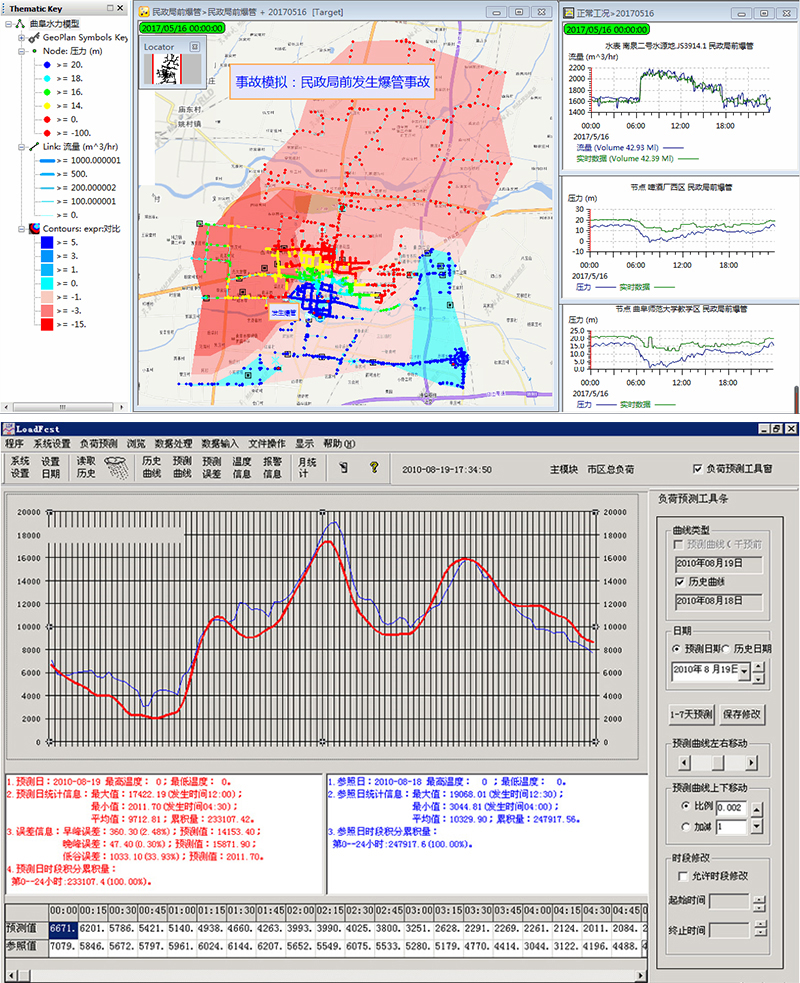
Task: Toggle the 历史曲线 checkbox
Action: tap(681, 581)
